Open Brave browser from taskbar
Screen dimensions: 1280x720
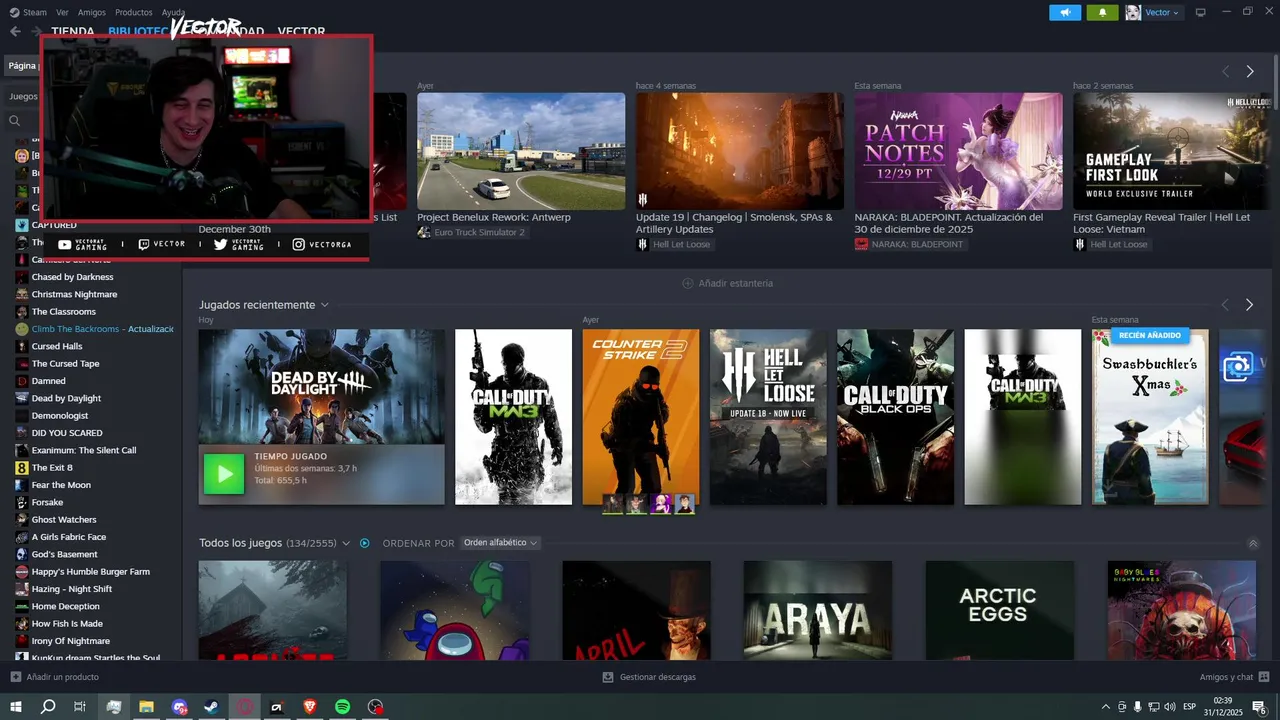(310, 707)
